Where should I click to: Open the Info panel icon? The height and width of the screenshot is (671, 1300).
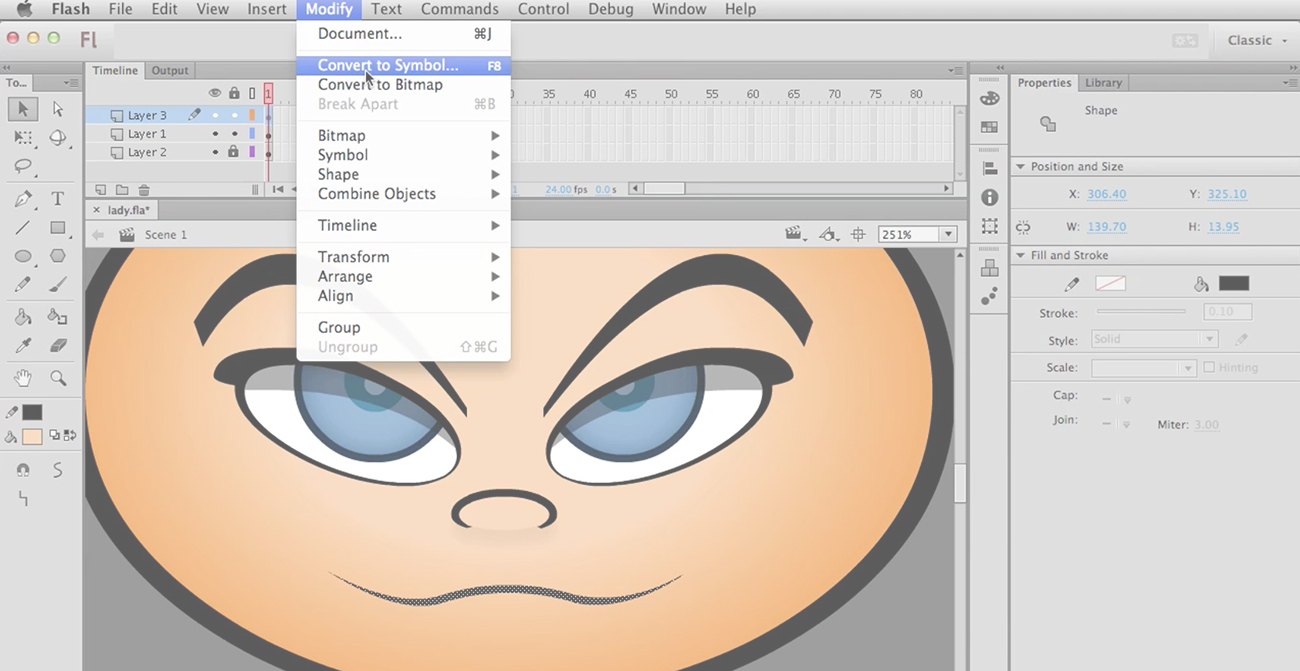tap(989, 198)
